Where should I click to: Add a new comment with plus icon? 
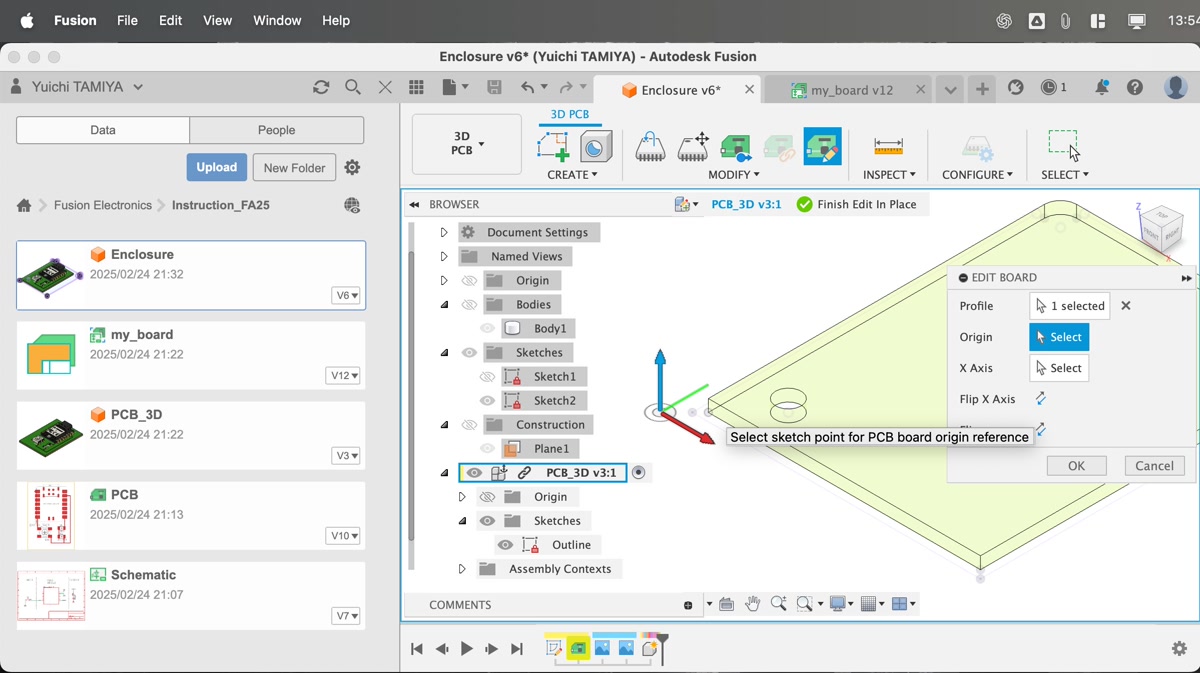coord(688,605)
